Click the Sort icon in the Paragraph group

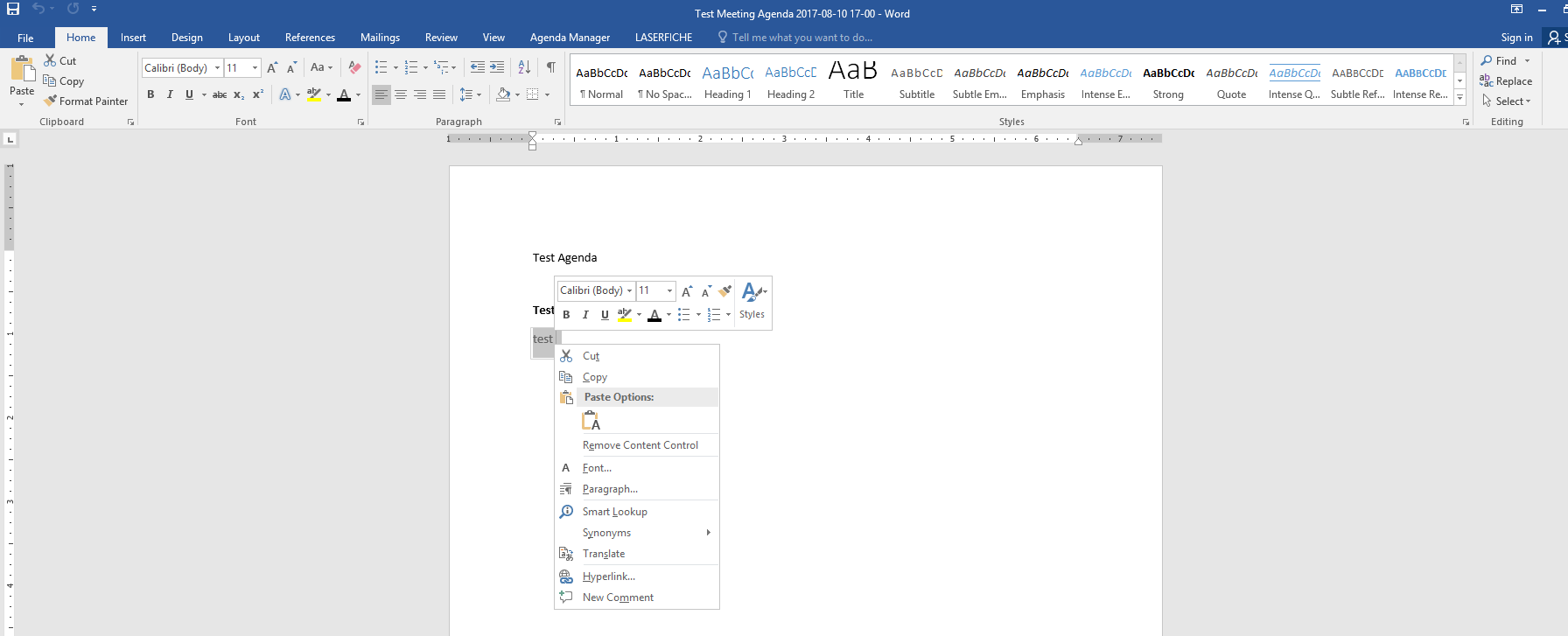[524, 67]
